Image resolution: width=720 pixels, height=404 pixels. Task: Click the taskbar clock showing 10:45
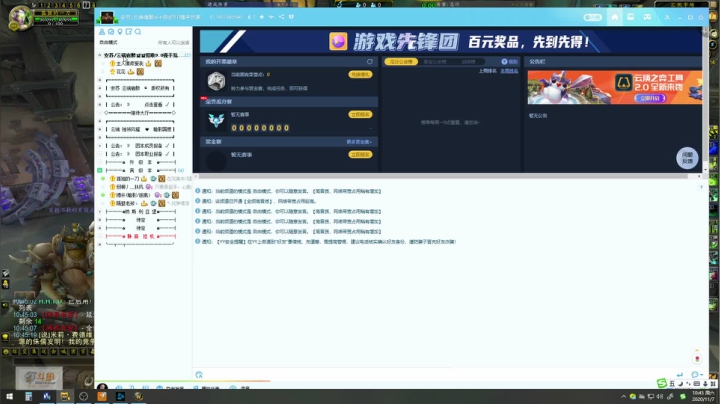pyautogui.click(x=703, y=396)
